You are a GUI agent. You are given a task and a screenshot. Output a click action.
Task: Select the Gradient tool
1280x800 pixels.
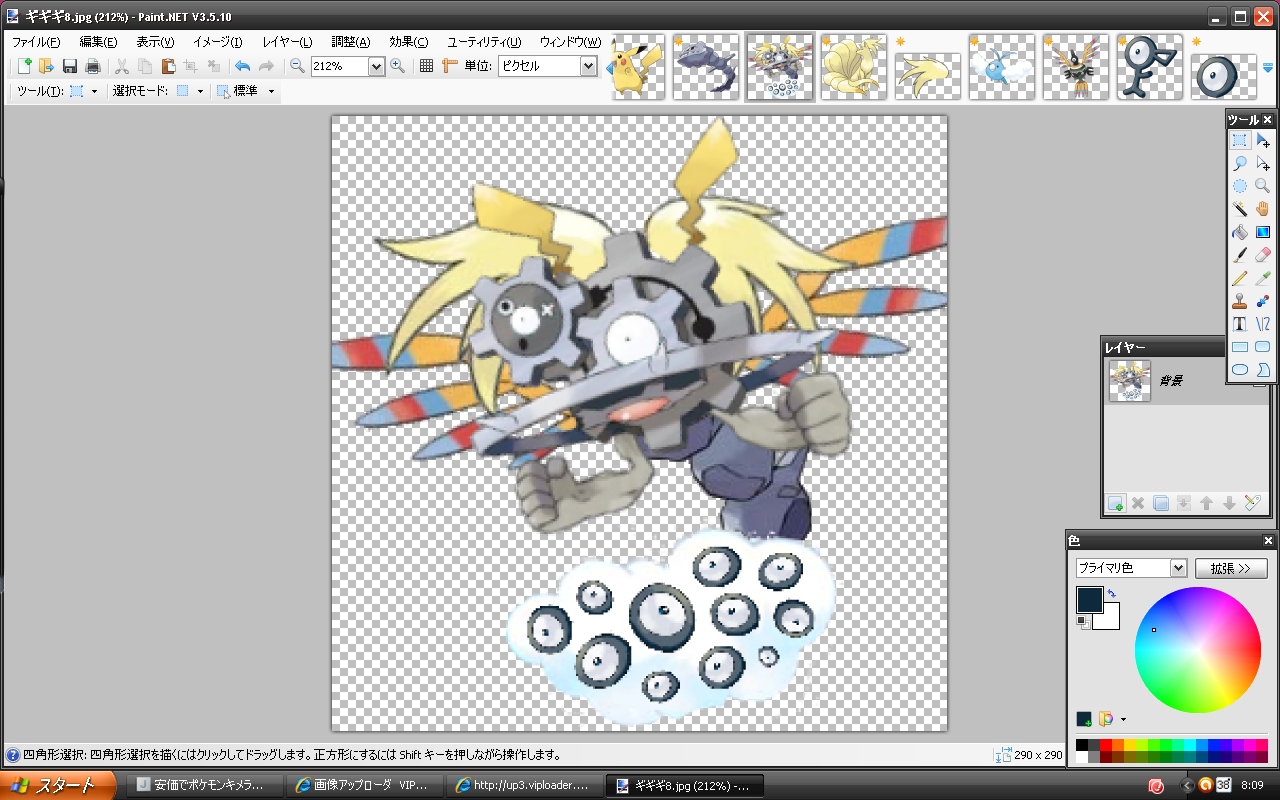(x=1263, y=232)
